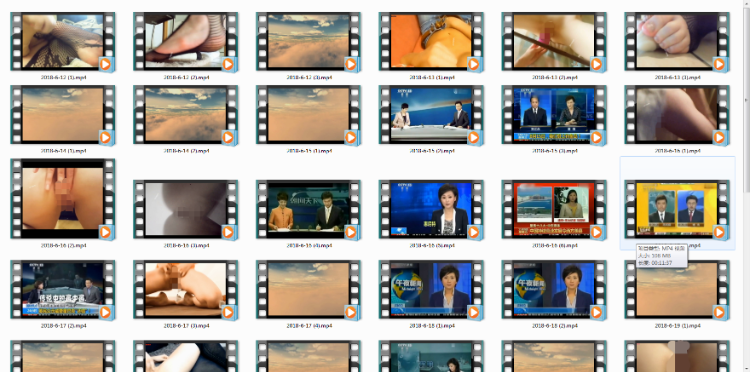The image size is (750, 372).
Task: Click play badge on 2018-6-18 (1).mp4
Action: pos(474,313)
